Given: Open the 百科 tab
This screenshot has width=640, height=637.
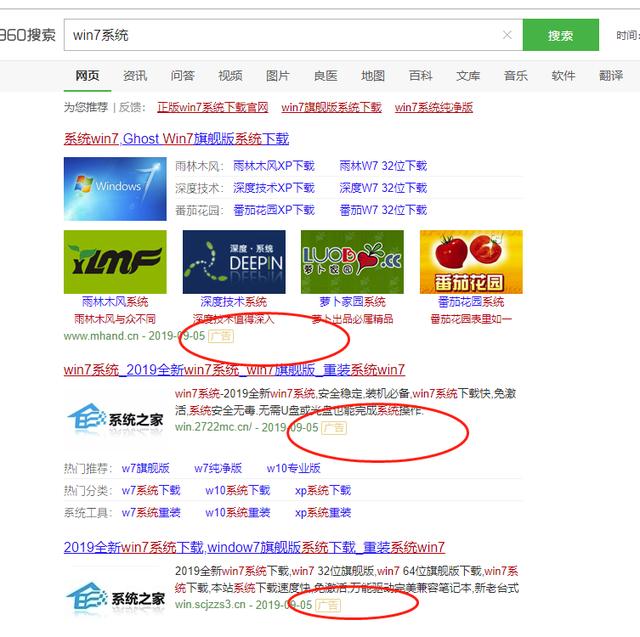Looking at the screenshot, I should (x=420, y=75).
